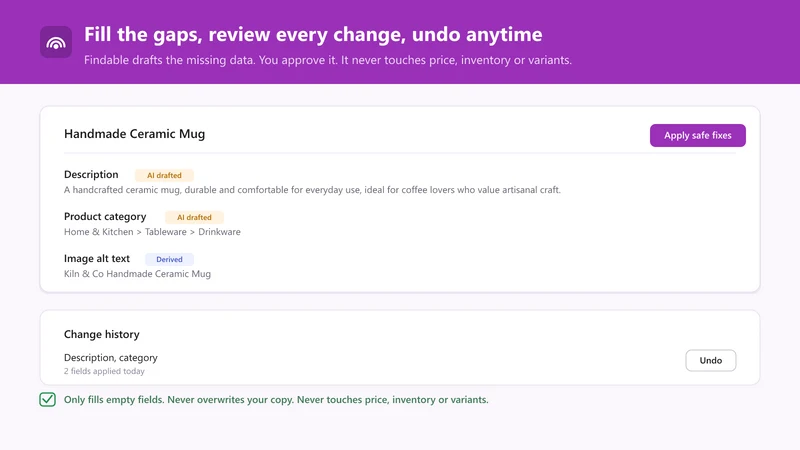This screenshot has height=450, width=800.
Task: Click the Derived badge beside Image alt text
Action: click(x=169, y=259)
